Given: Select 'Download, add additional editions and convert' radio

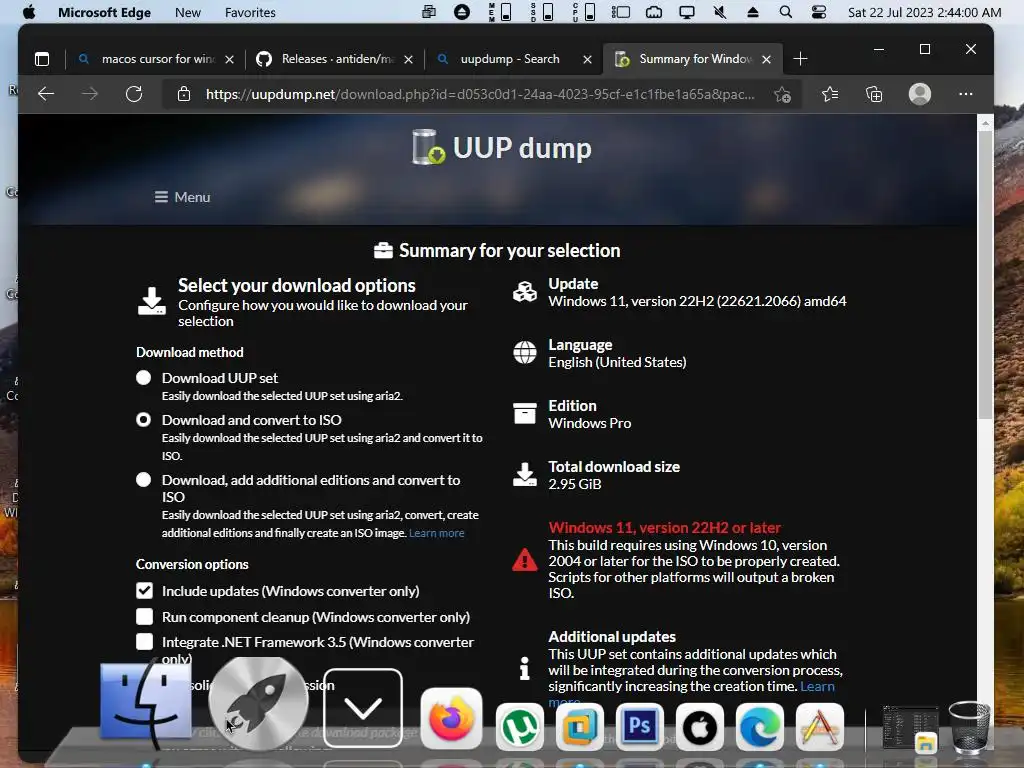Looking at the screenshot, I should pos(144,479).
